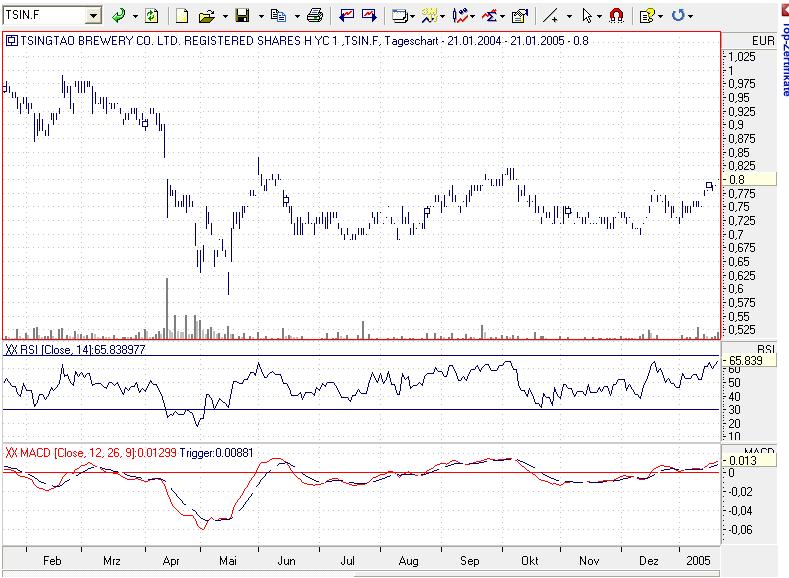Expand the time period dropdown arrow
This screenshot has width=789, height=578.
[x=442, y=16]
